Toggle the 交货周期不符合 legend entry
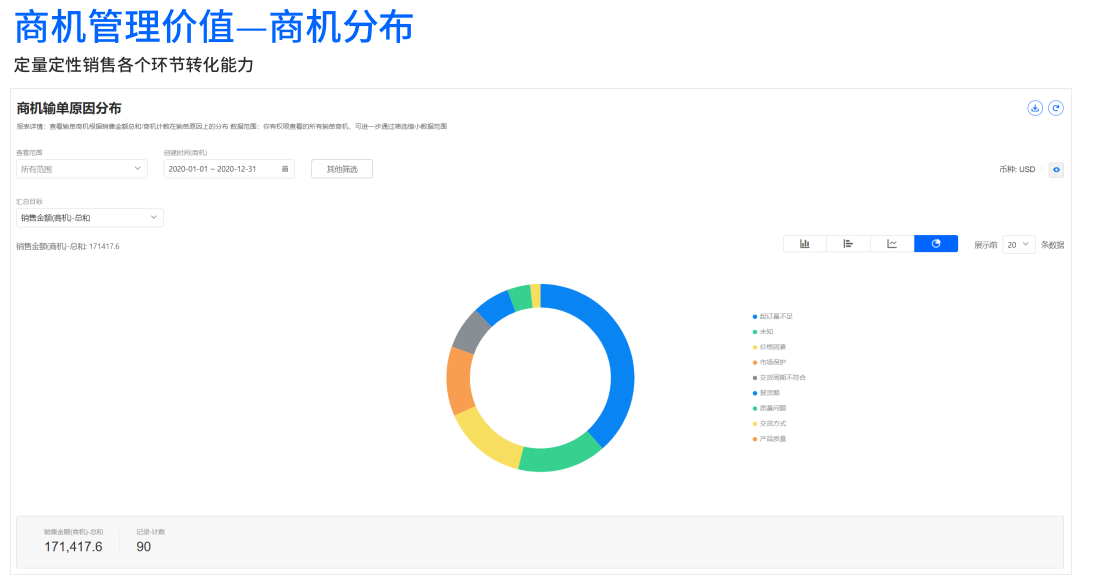 779,378
